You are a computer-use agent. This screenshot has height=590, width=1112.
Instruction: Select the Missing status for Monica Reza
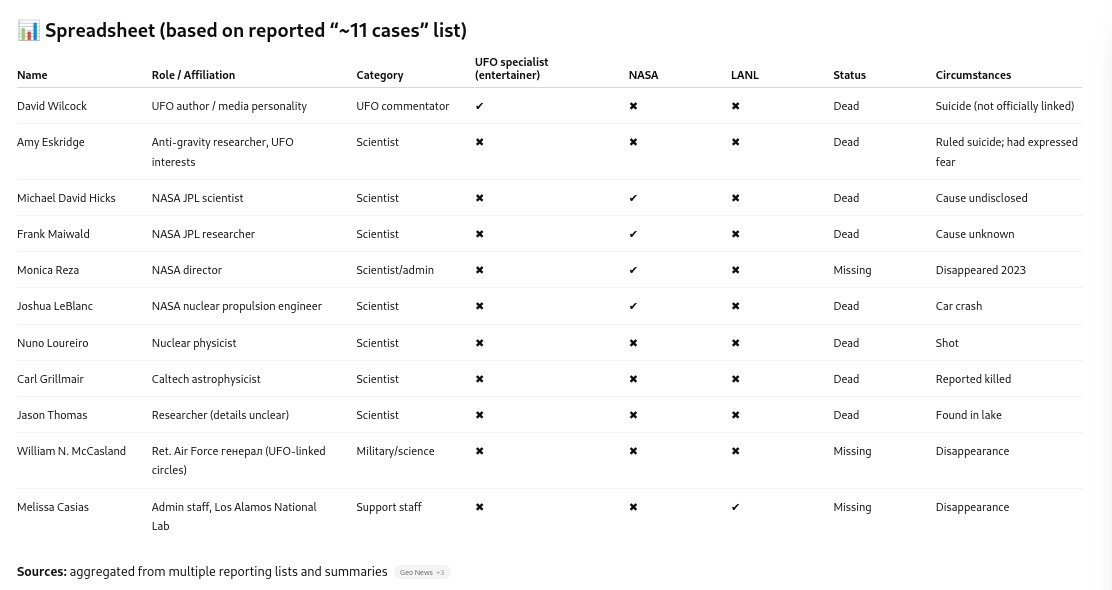(x=852, y=270)
